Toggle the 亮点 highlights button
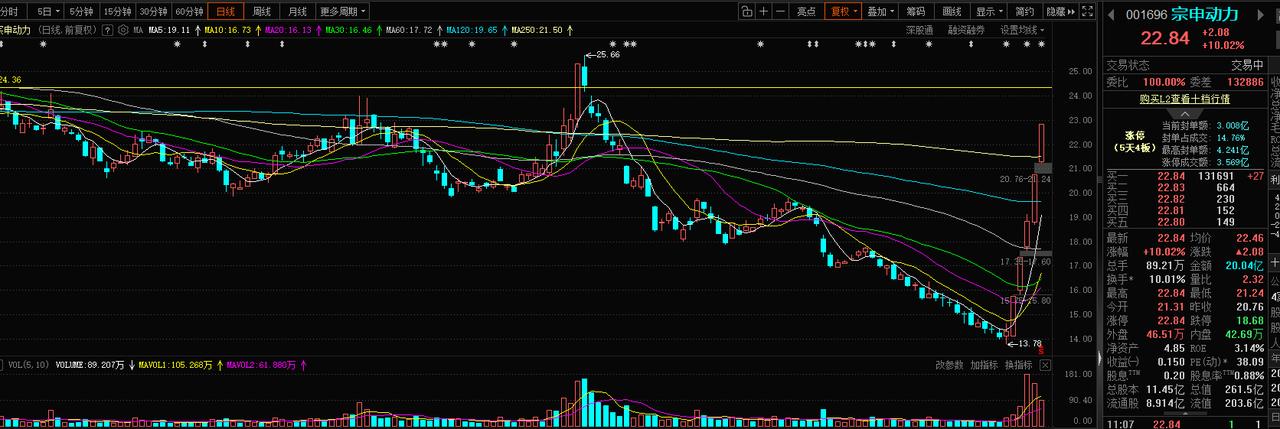 806,12
